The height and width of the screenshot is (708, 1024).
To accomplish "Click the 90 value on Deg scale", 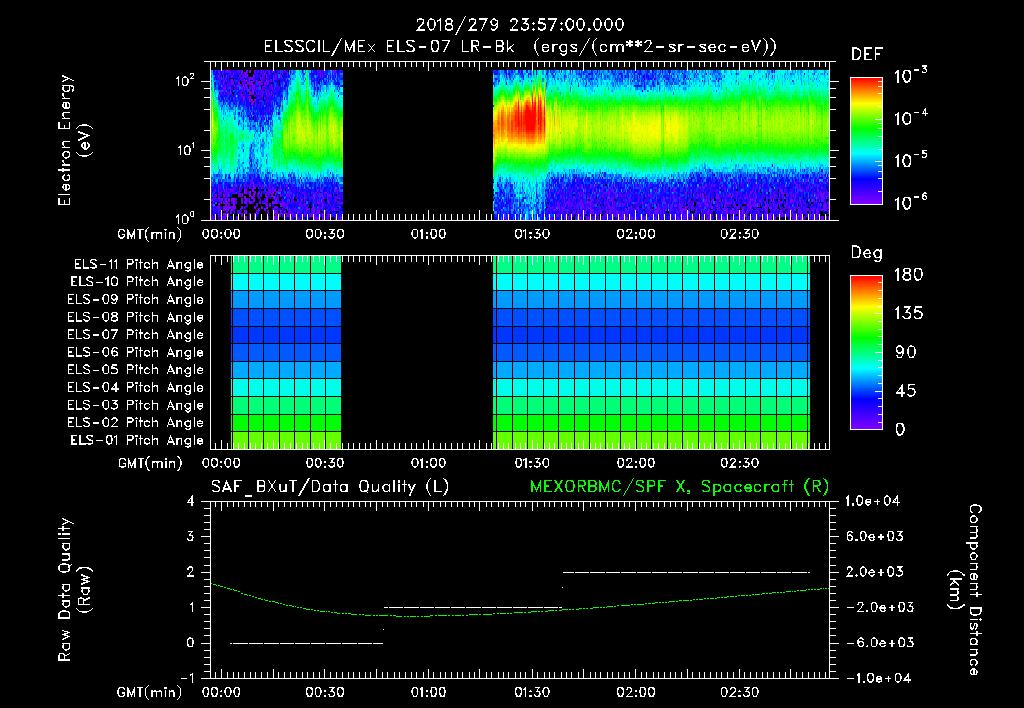I will (x=905, y=352).
